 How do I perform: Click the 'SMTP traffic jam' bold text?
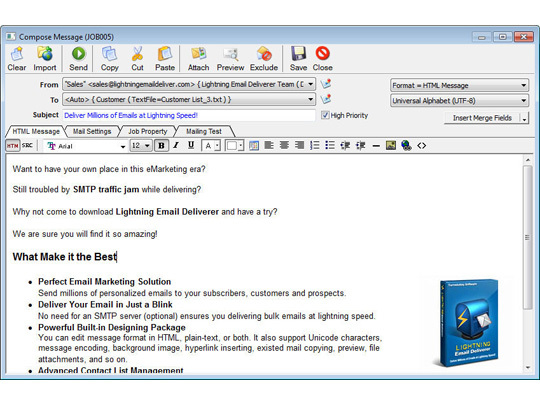coord(106,189)
